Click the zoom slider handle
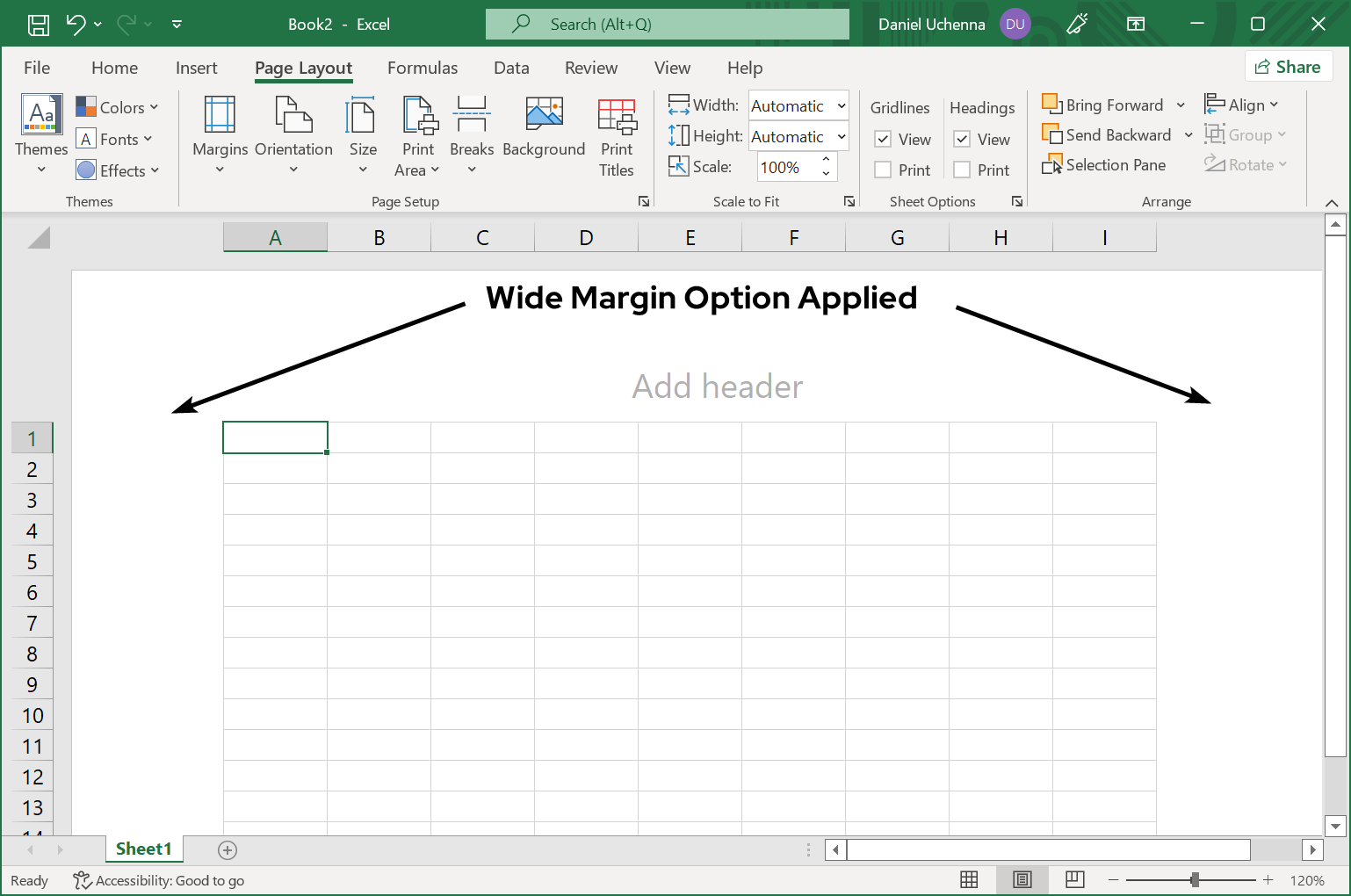Screen dimensions: 1351x896 [1195, 879]
